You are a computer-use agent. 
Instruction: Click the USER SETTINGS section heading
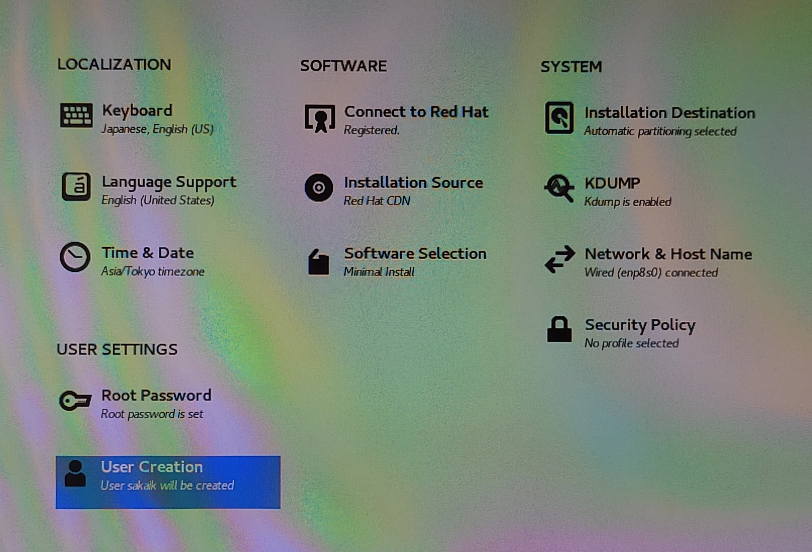(117, 350)
